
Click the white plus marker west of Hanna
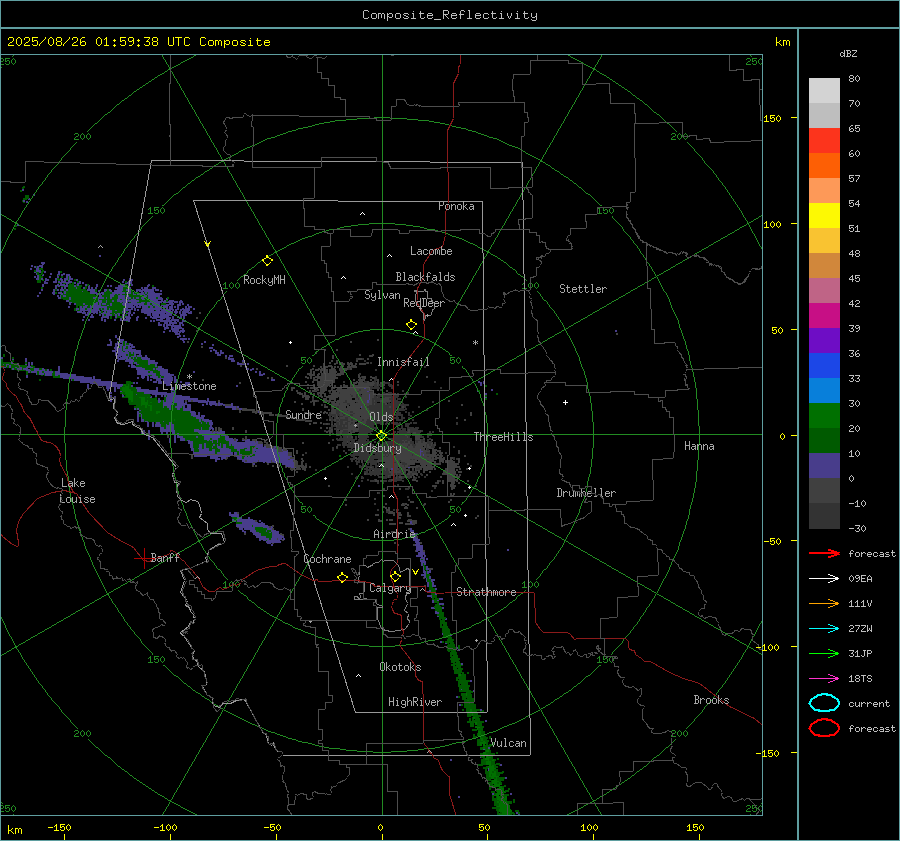[x=565, y=402]
